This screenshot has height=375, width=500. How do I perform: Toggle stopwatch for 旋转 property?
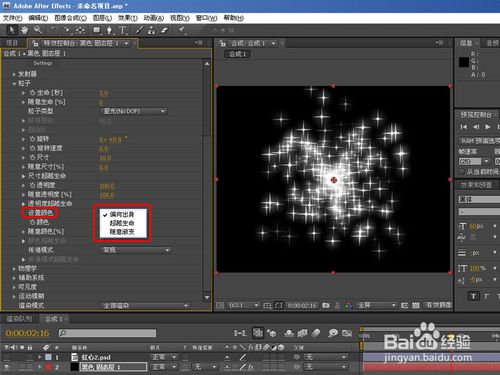click(x=33, y=139)
